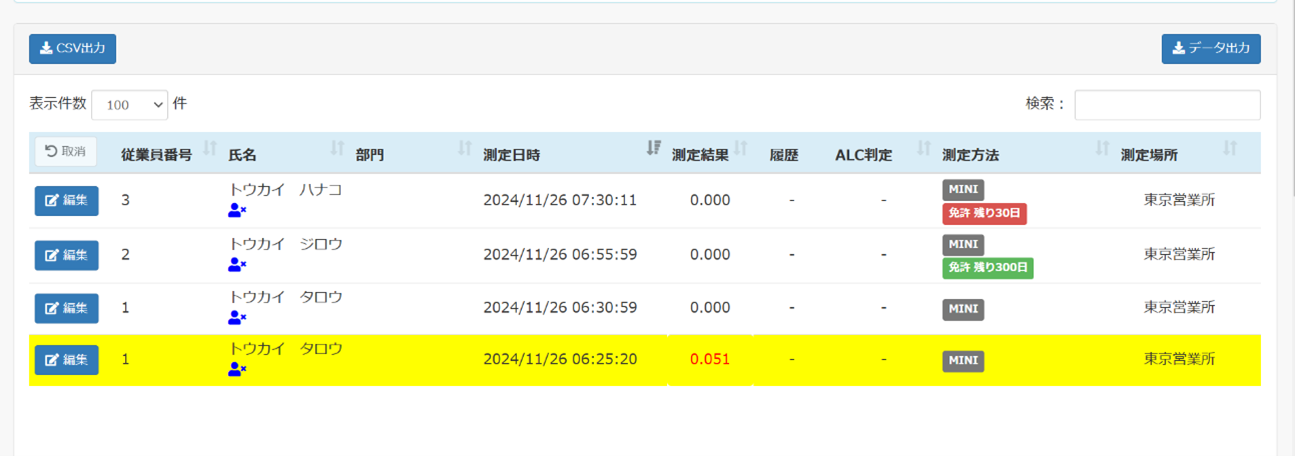Viewport: 1295px width, 456px height.
Task: Click the 検索 search input field
Action: click(x=1167, y=104)
